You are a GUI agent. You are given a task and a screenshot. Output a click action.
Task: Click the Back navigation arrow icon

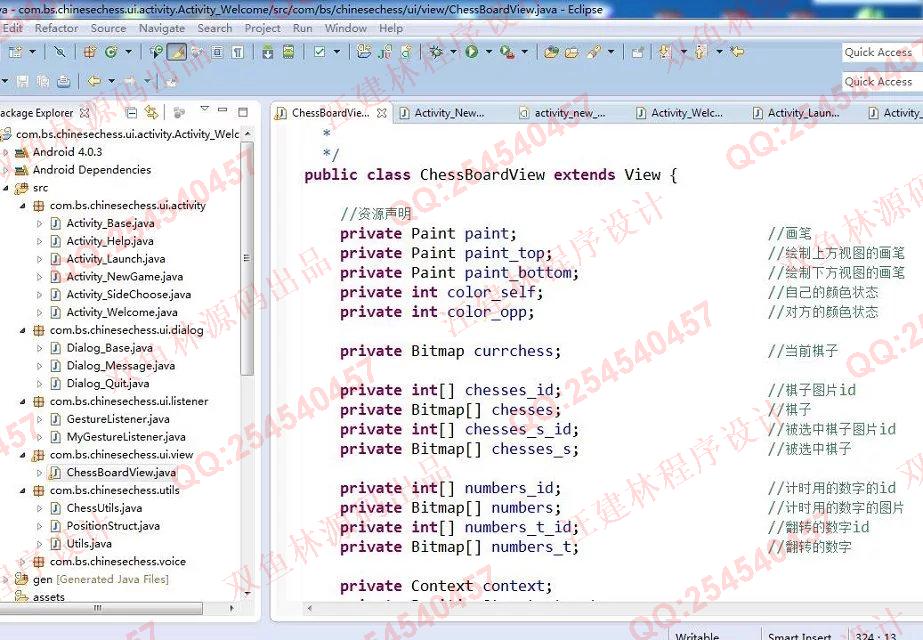pos(94,81)
